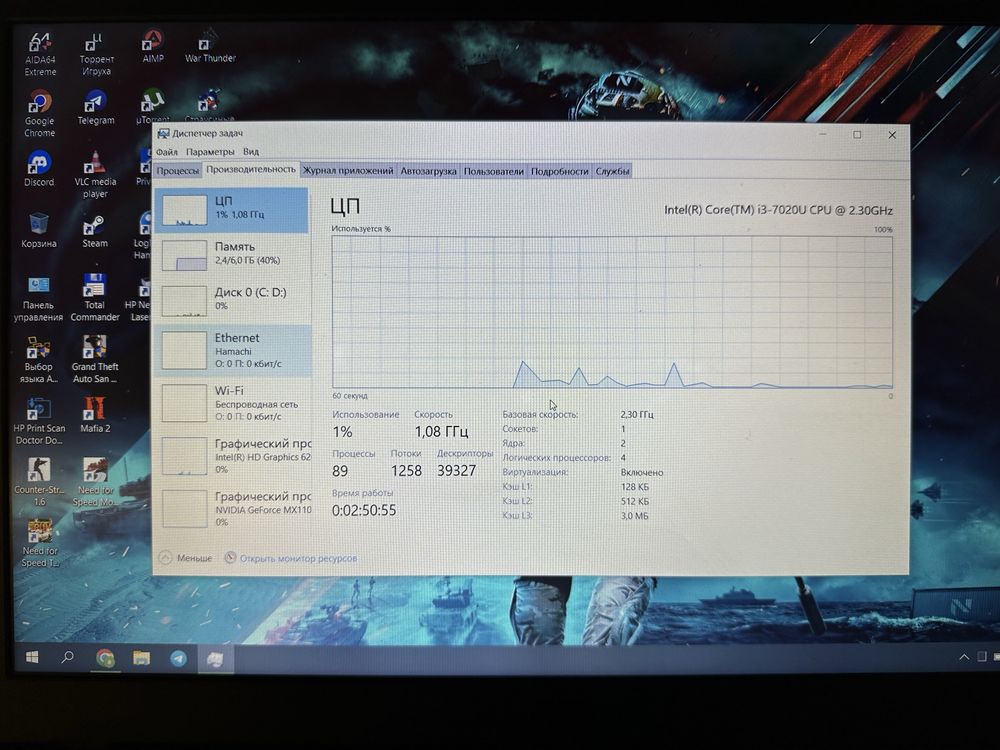This screenshot has width=1000, height=750.
Task: Open Need for Speed Most Wanted icon
Action: tap(94, 483)
